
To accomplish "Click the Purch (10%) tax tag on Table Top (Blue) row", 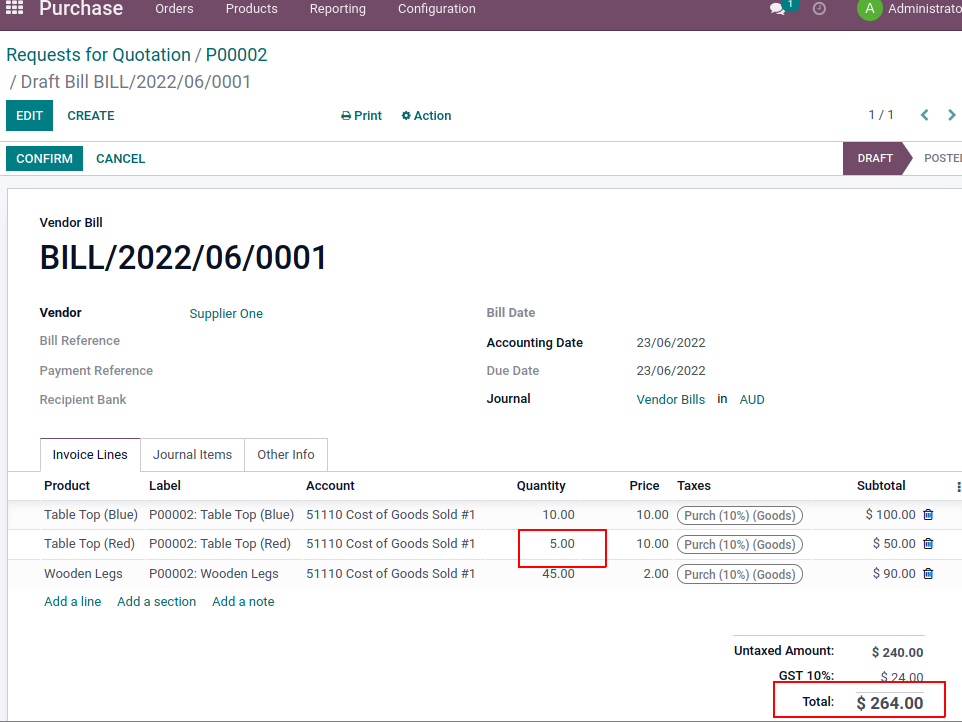I will click(739, 515).
